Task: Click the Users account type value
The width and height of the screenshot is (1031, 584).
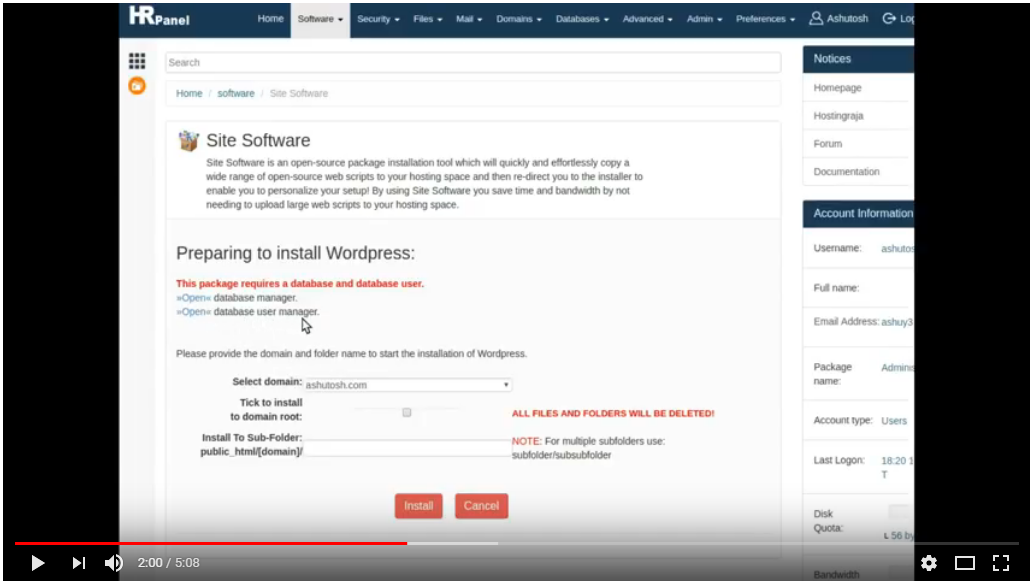Action: click(x=894, y=421)
